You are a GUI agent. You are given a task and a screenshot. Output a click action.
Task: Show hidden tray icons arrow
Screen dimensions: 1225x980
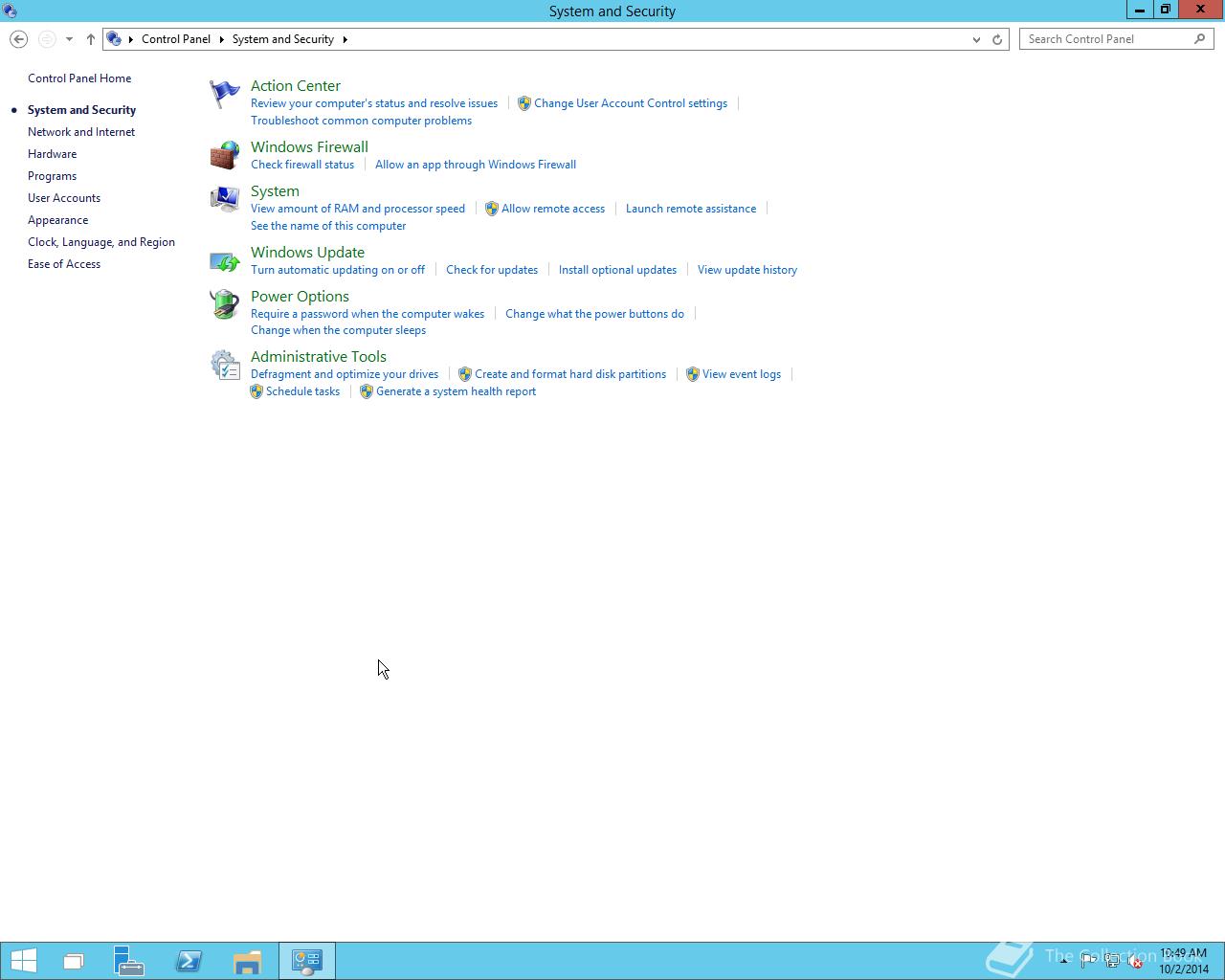coord(1063,961)
